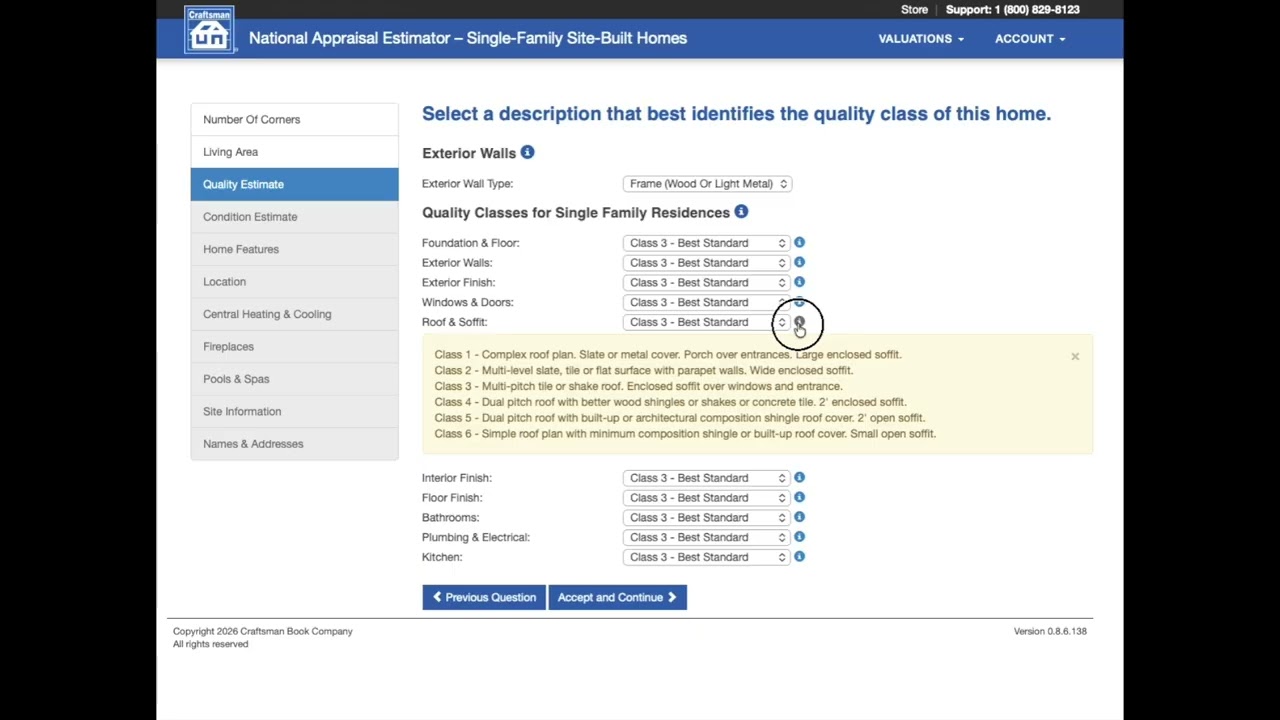
Task: Click Class 2 roof description text
Action: pos(644,370)
